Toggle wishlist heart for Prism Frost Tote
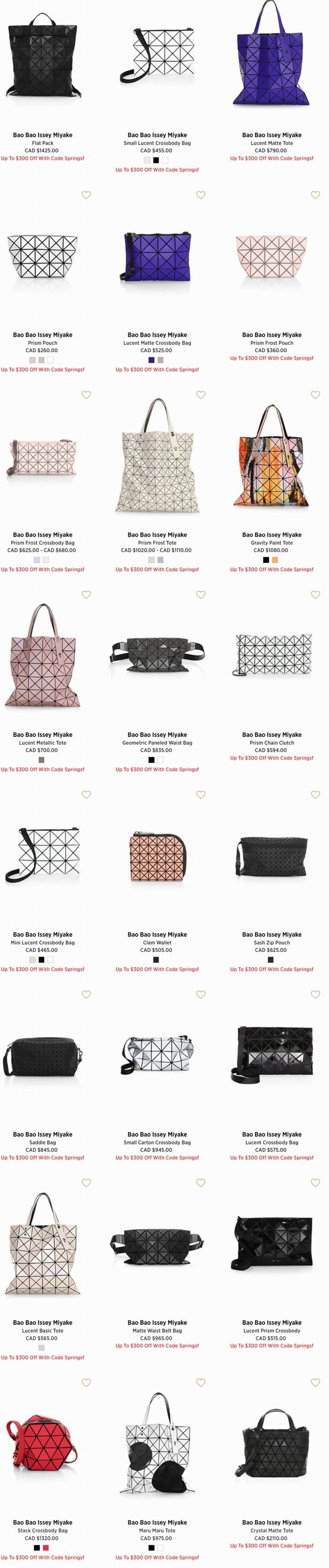The width and height of the screenshot is (329, 1568). click(201, 395)
